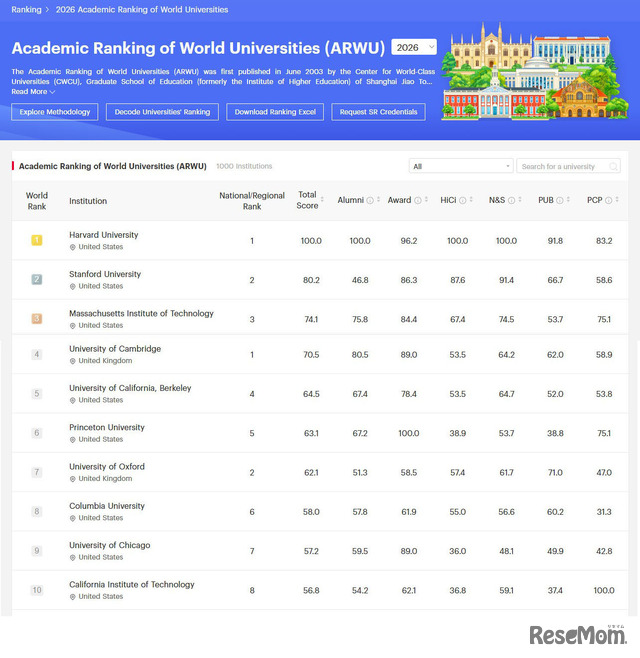Image resolution: width=640 pixels, height=658 pixels.
Task: Sort by Award column arrows
Action: coord(426,200)
